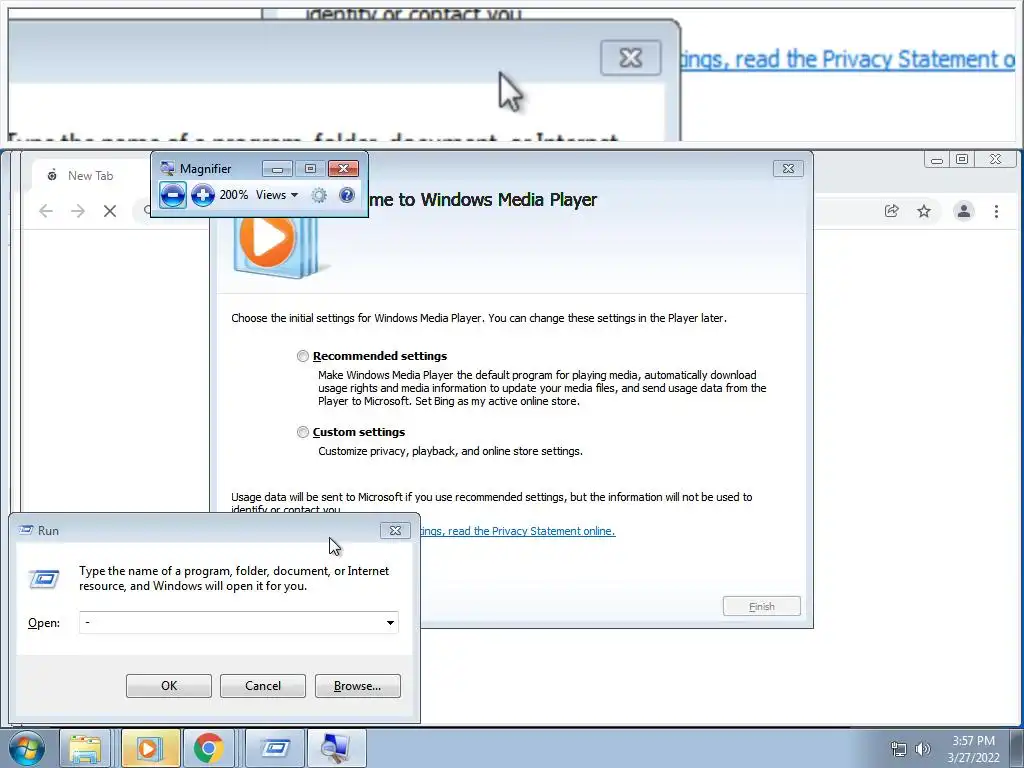Click the Run program icon inside the dialog
Viewport: 1024px width, 768px height.
click(x=44, y=579)
